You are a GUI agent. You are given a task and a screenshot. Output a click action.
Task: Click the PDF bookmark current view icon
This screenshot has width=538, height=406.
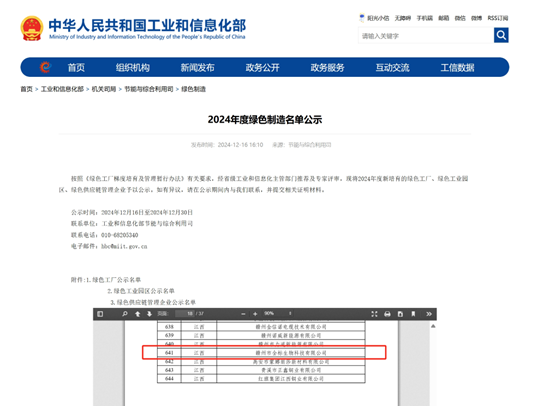point(413,314)
